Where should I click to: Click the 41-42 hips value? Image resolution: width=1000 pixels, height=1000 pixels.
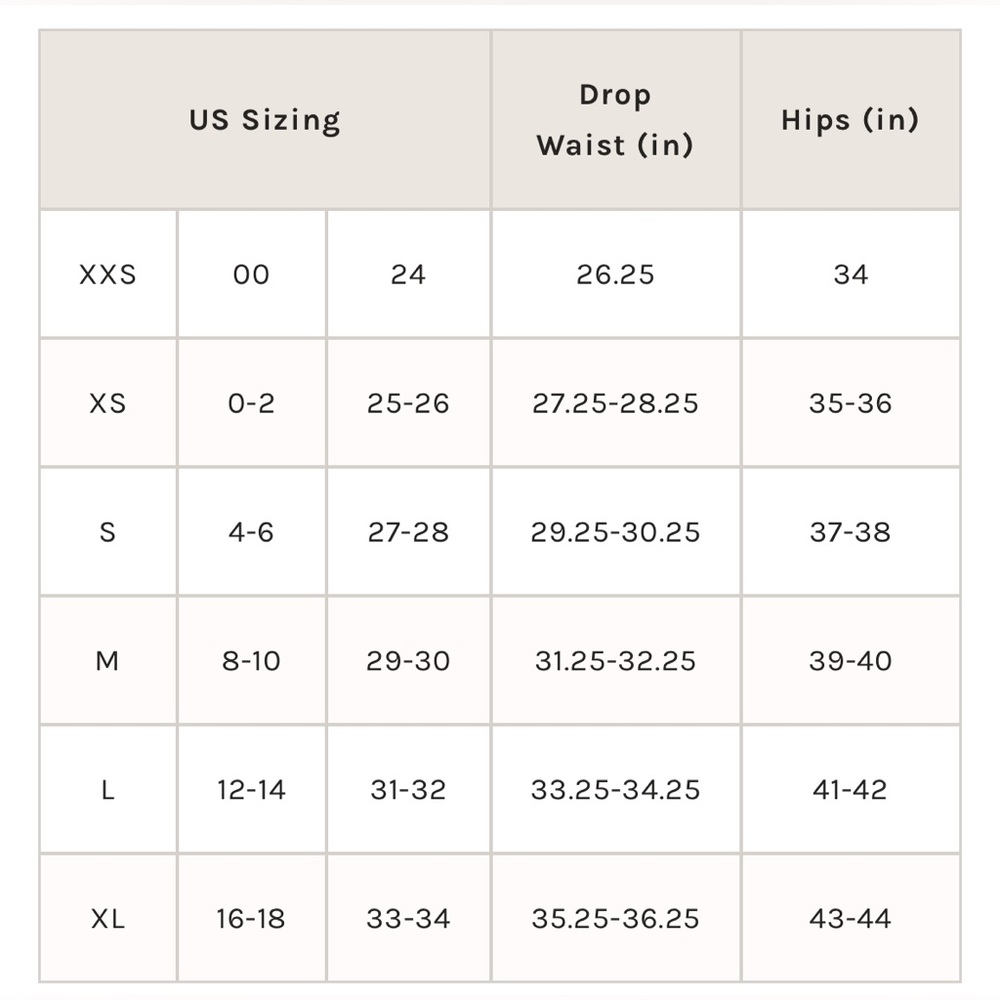pyautogui.click(x=851, y=790)
